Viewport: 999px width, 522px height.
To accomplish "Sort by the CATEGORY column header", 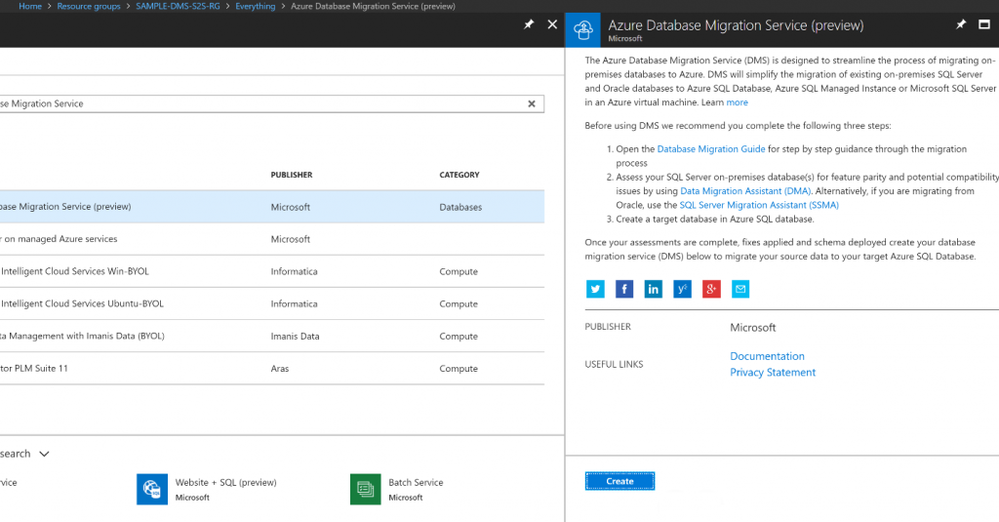I will coord(459,175).
